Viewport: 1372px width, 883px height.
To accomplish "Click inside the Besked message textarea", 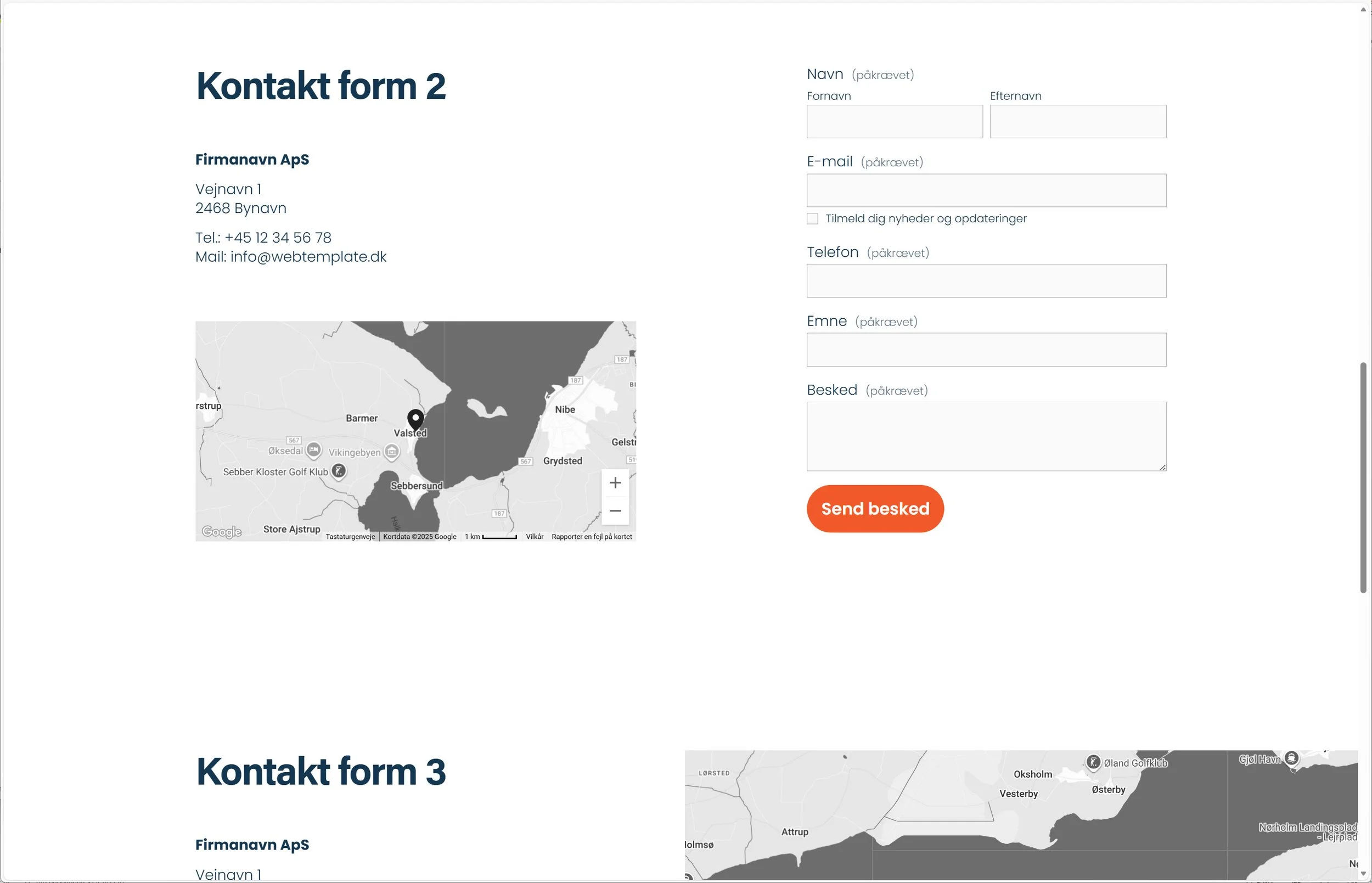I will coord(986,436).
